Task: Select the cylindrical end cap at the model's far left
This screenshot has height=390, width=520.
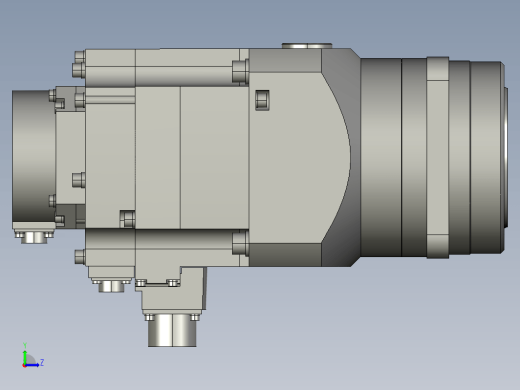Action: (34, 156)
